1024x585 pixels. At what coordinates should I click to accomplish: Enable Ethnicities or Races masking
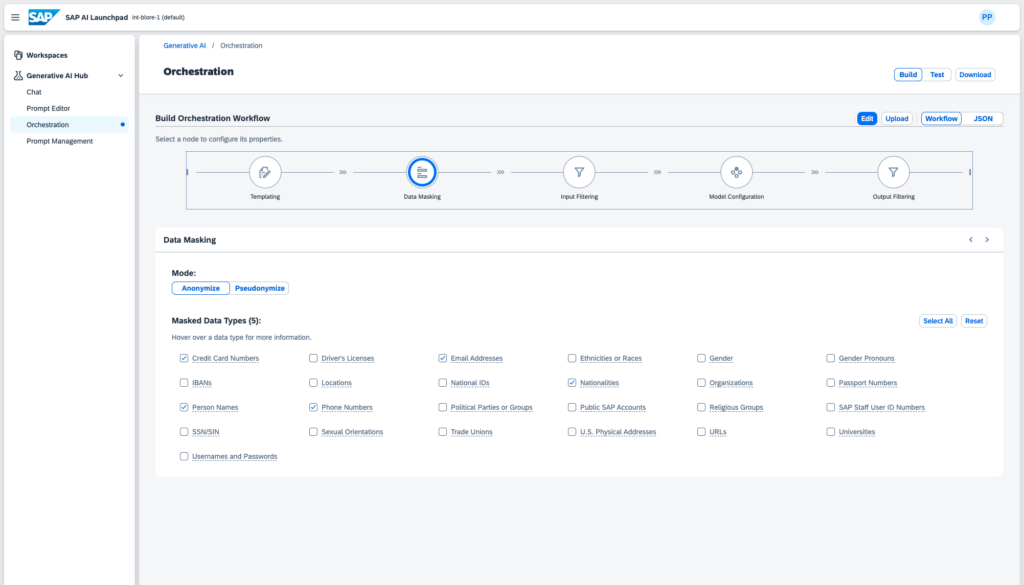[572, 358]
